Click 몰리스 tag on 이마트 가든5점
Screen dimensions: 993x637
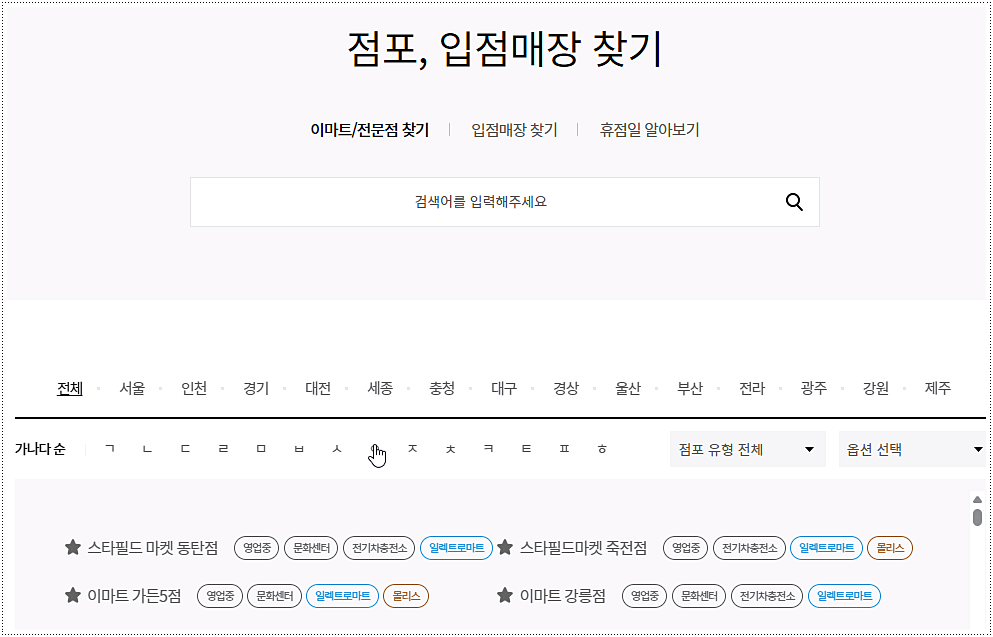[406, 596]
